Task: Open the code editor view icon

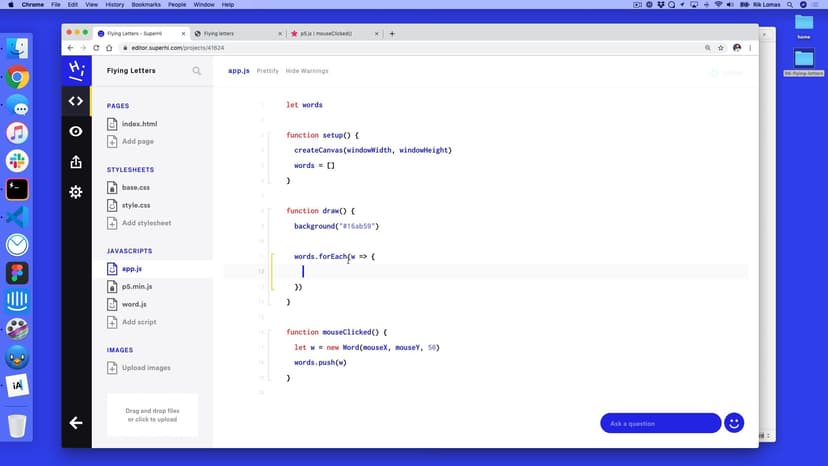Action: click(x=75, y=101)
